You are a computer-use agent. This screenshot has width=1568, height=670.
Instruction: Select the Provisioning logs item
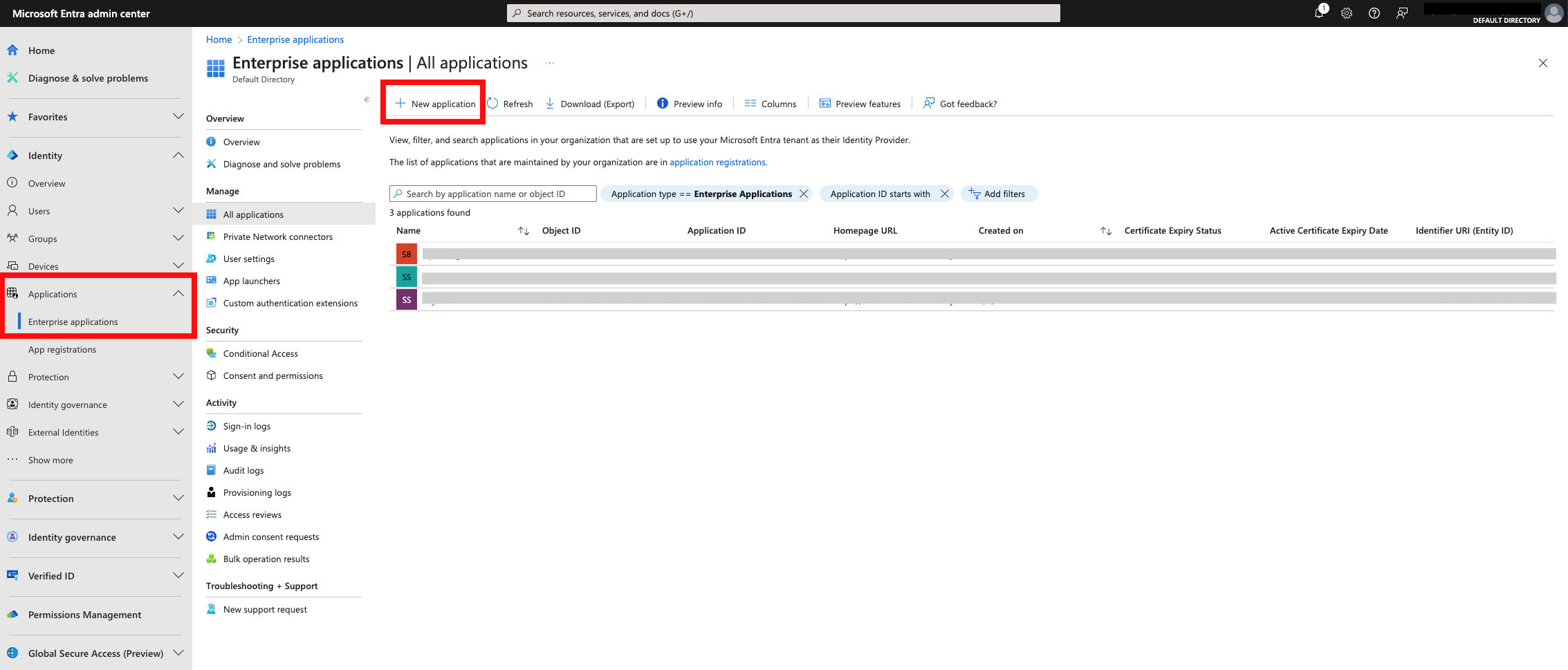[257, 492]
